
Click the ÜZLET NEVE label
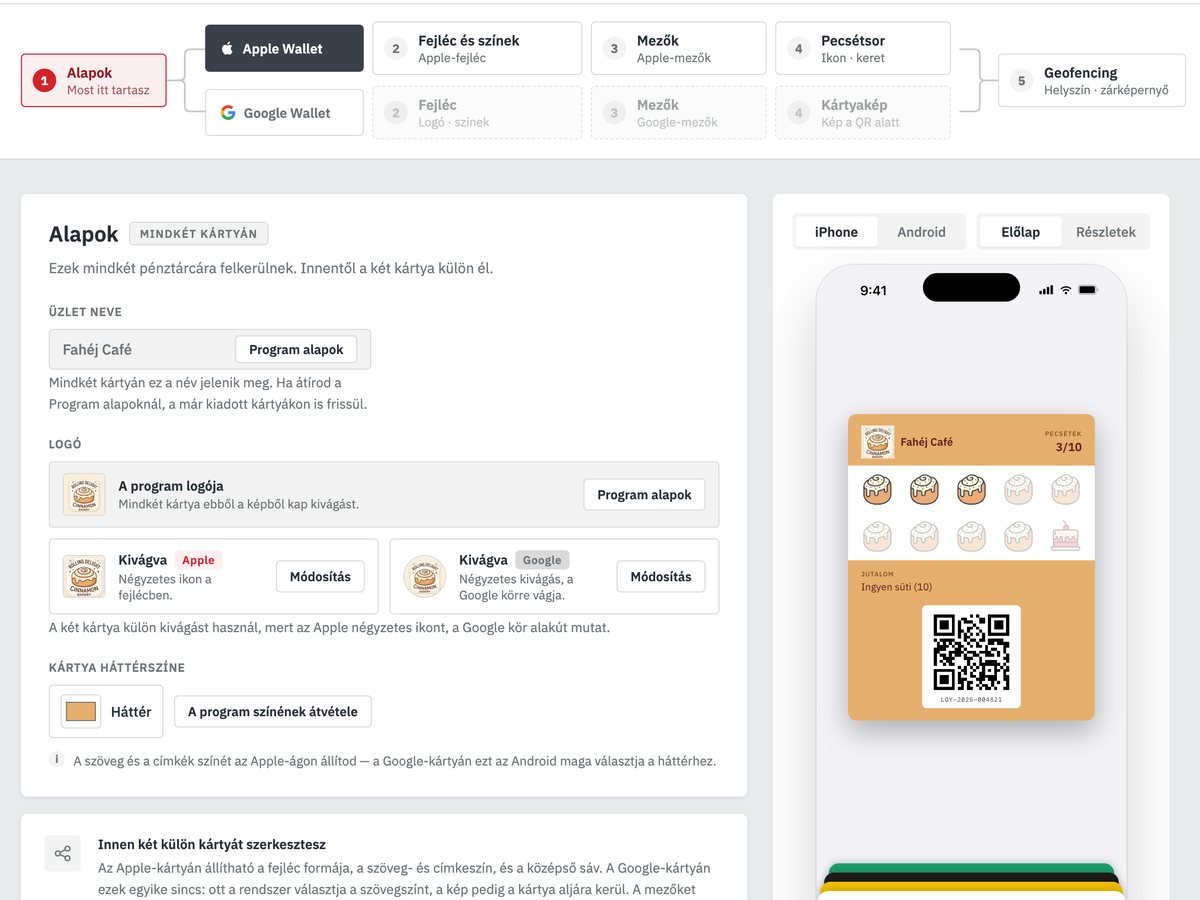85,312
